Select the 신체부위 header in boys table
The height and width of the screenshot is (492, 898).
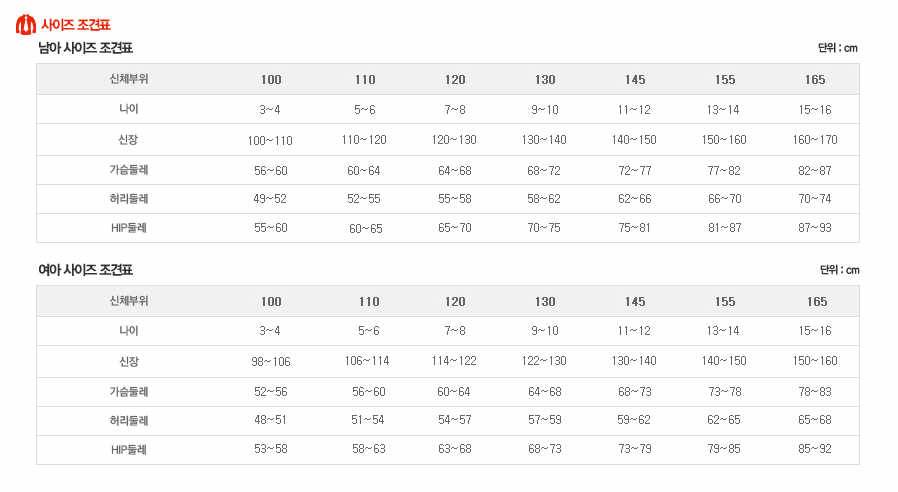coord(129,79)
